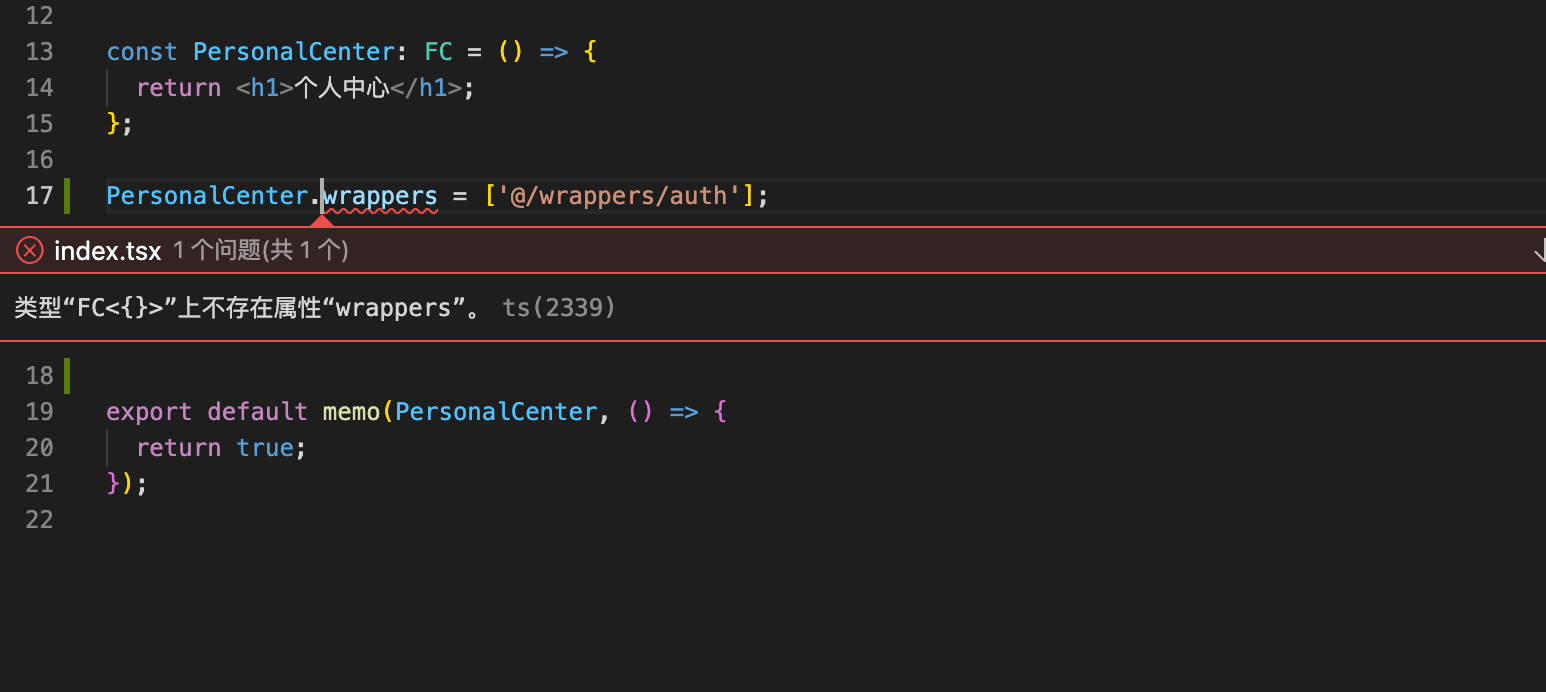
Task: Click the red error circle icon in the problem header
Action: pos(29,250)
